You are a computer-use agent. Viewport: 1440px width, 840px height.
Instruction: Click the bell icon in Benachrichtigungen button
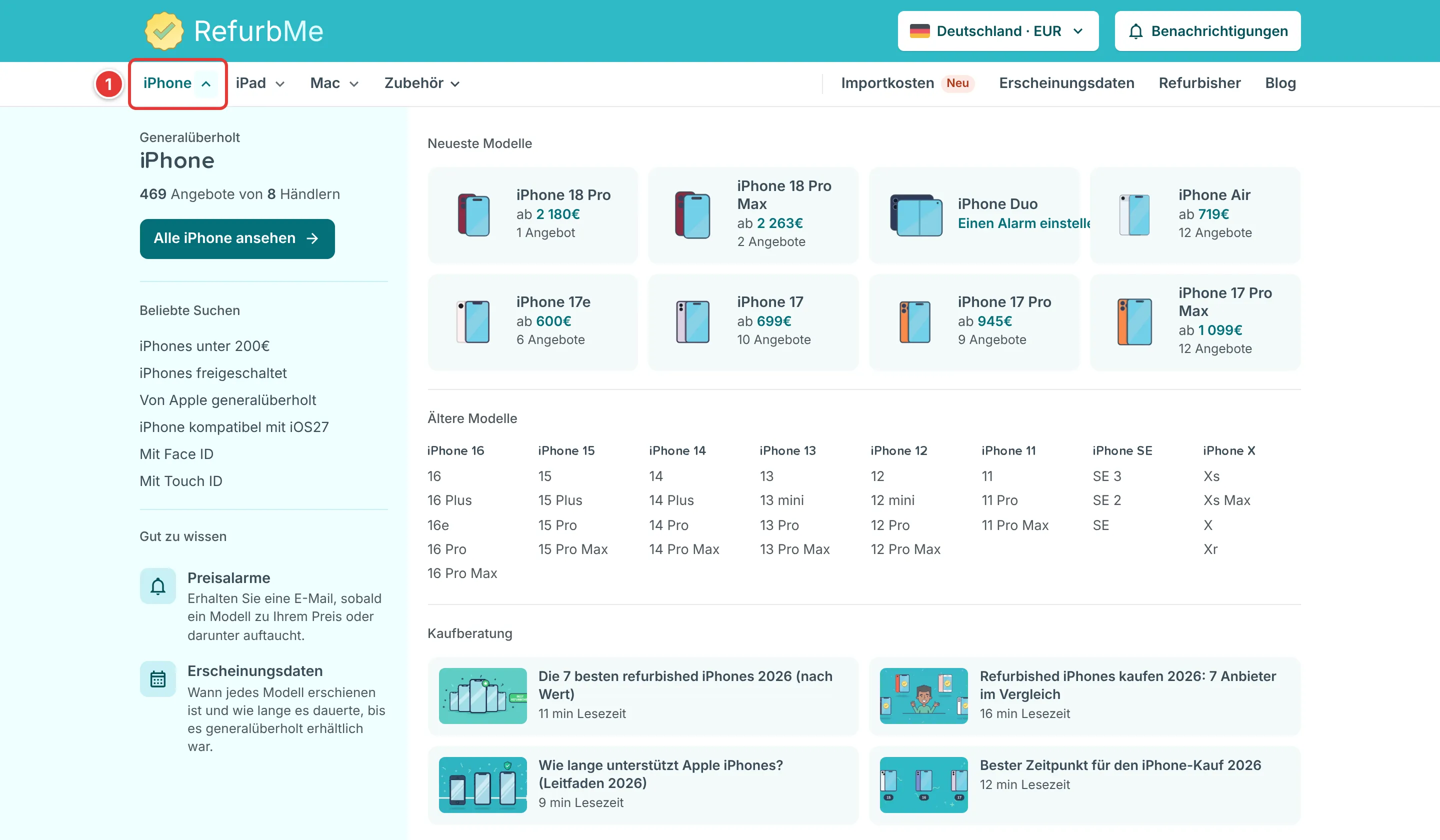1135,31
